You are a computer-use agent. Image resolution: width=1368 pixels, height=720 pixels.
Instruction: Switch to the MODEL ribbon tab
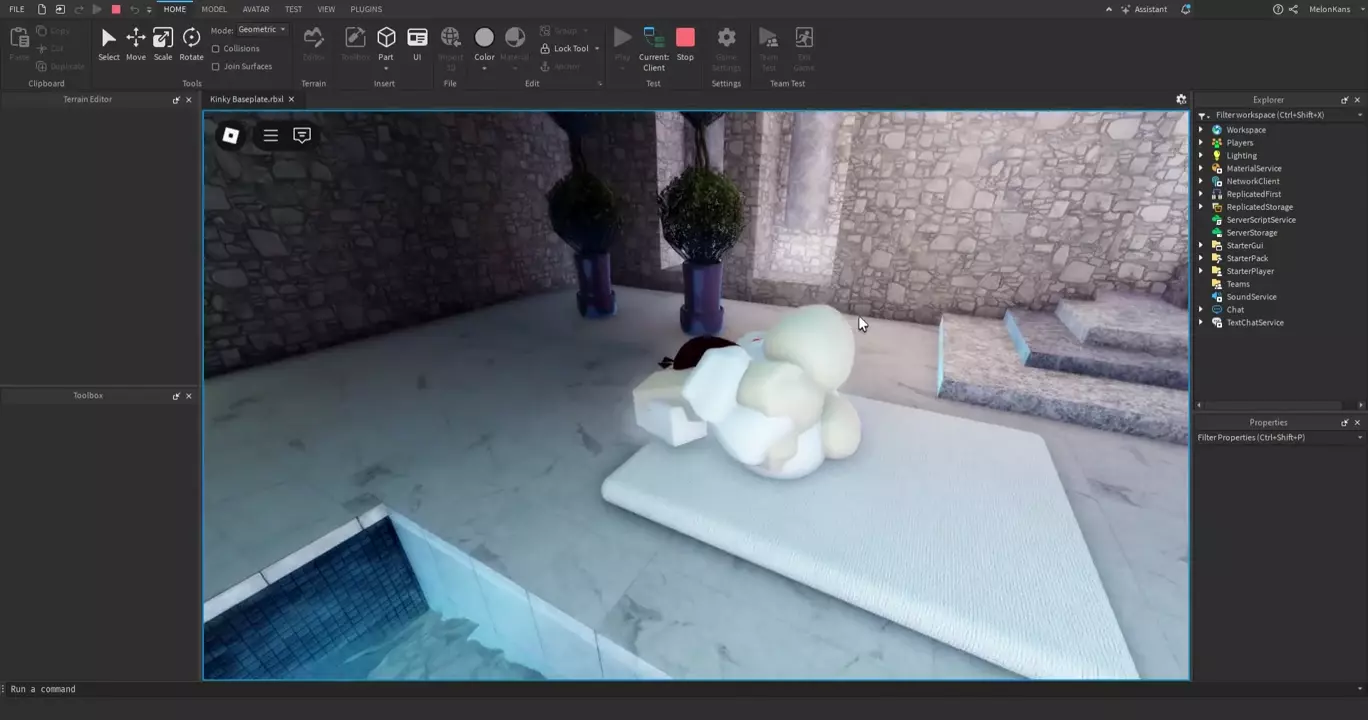point(214,9)
